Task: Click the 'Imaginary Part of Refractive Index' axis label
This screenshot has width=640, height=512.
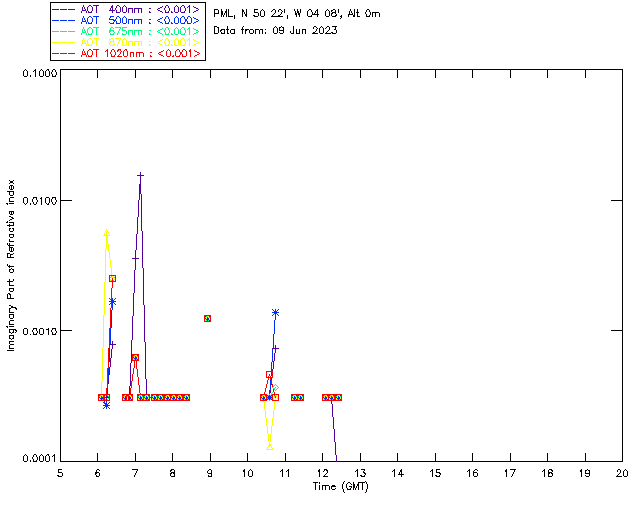Action: pyautogui.click(x=11, y=265)
